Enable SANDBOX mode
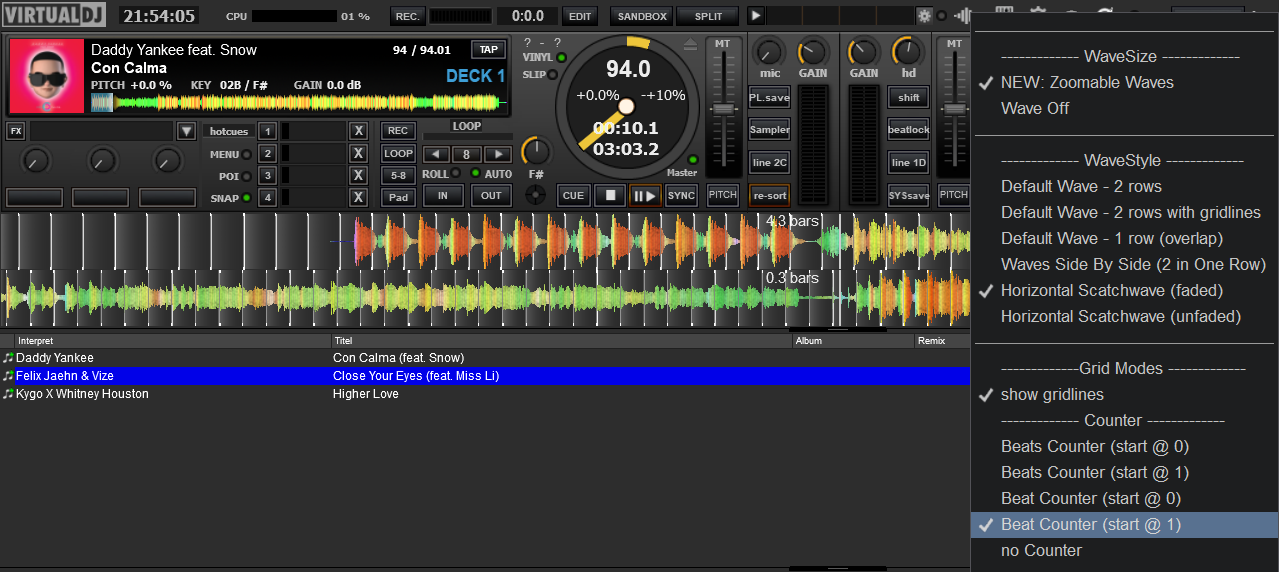 [x=642, y=16]
